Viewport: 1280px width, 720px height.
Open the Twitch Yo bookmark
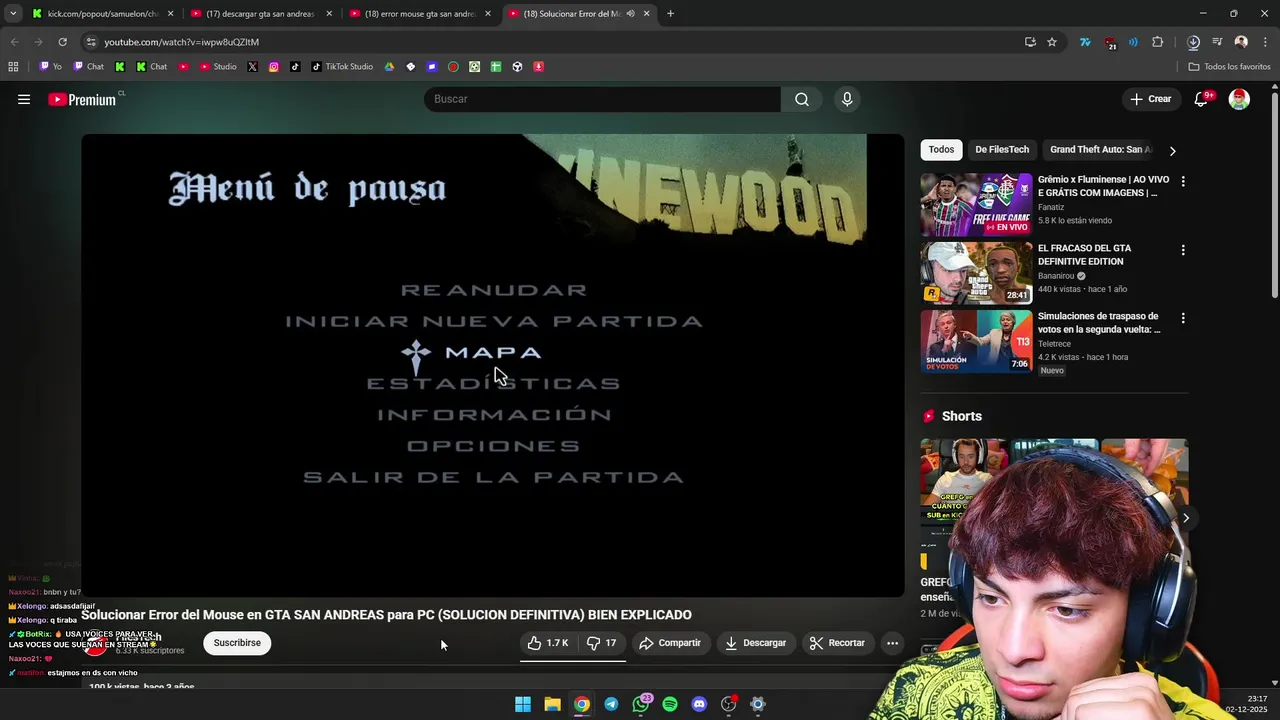pos(50,67)
